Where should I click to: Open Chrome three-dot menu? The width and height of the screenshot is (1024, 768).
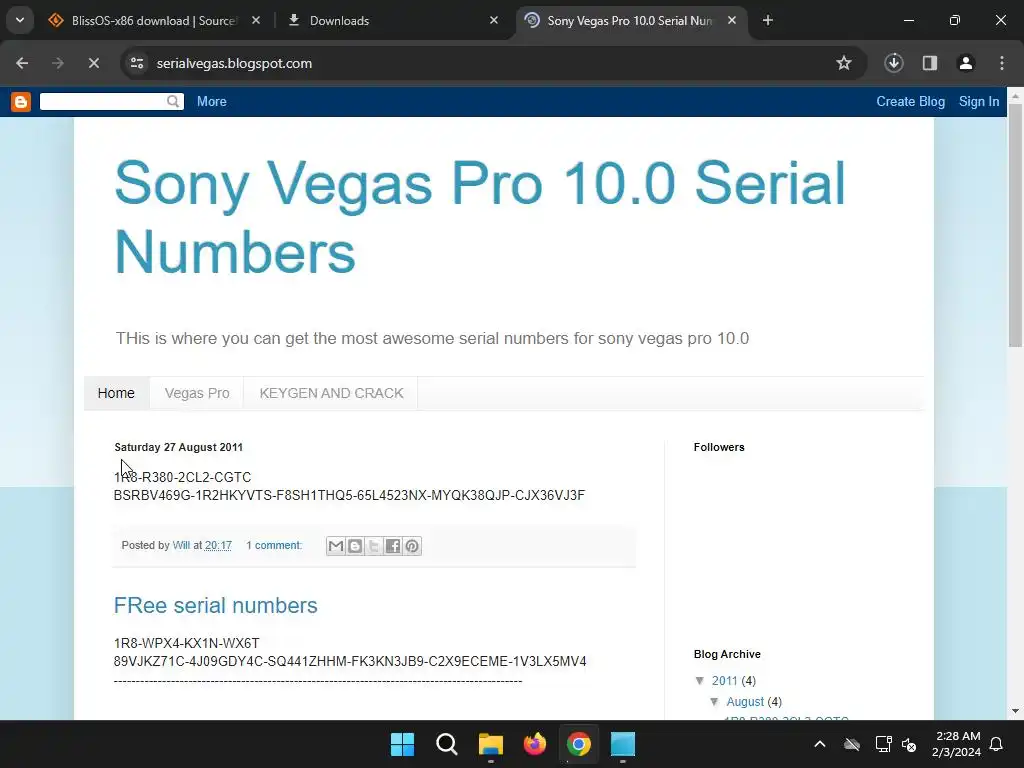(x=1002, y=63)
